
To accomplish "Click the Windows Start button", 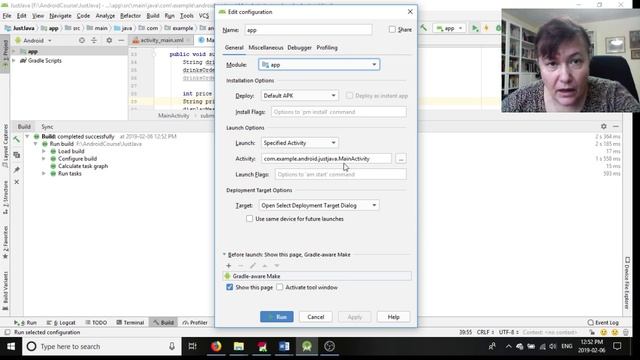I will pyautogui.click(x=11, y=347).
